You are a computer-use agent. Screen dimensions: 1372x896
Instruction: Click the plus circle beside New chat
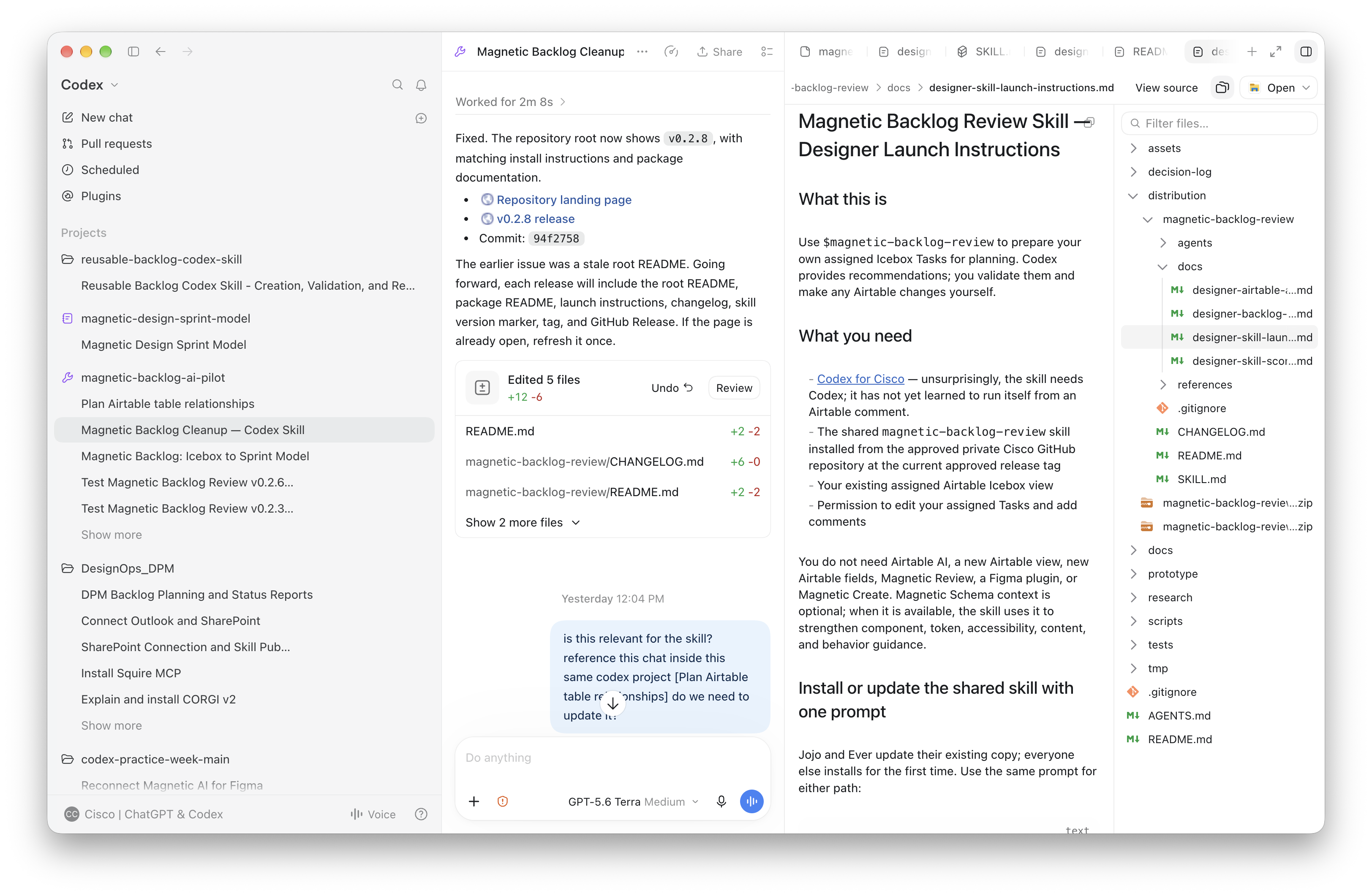point(422,118)
